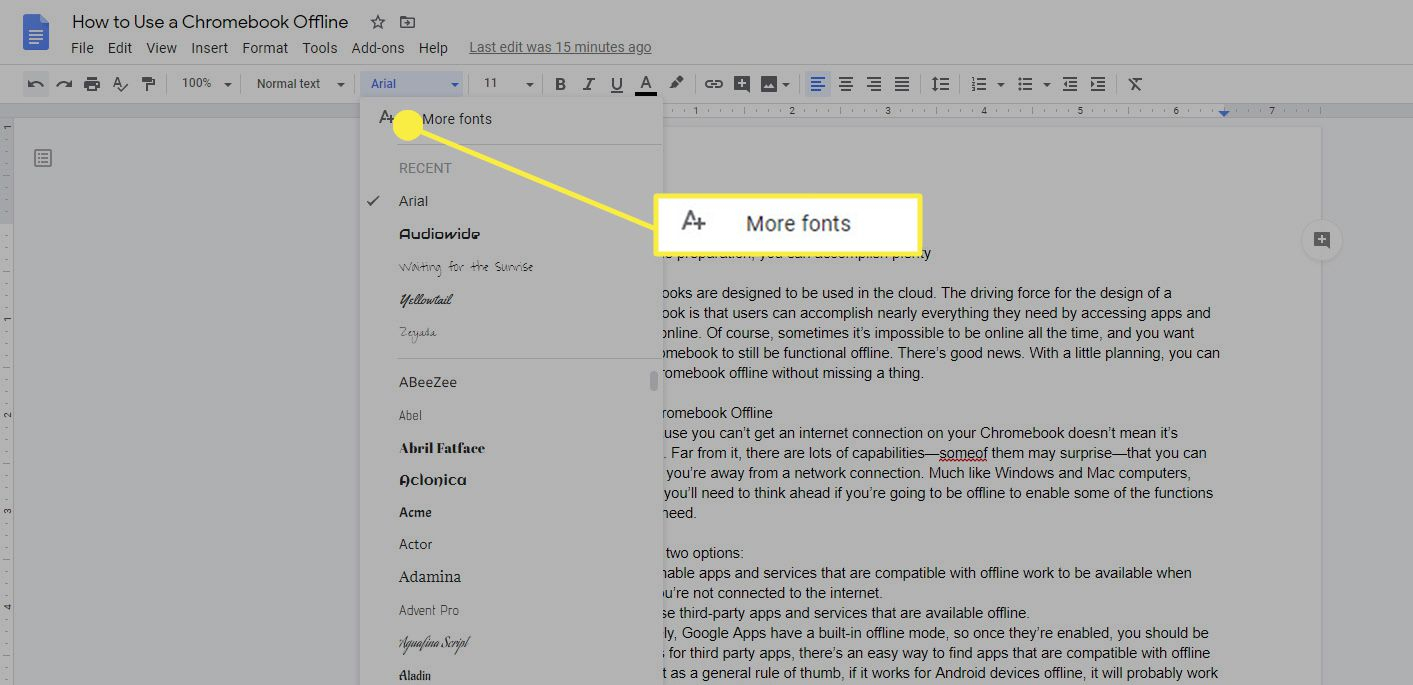Clear the text formatting

click(1135, 84)
